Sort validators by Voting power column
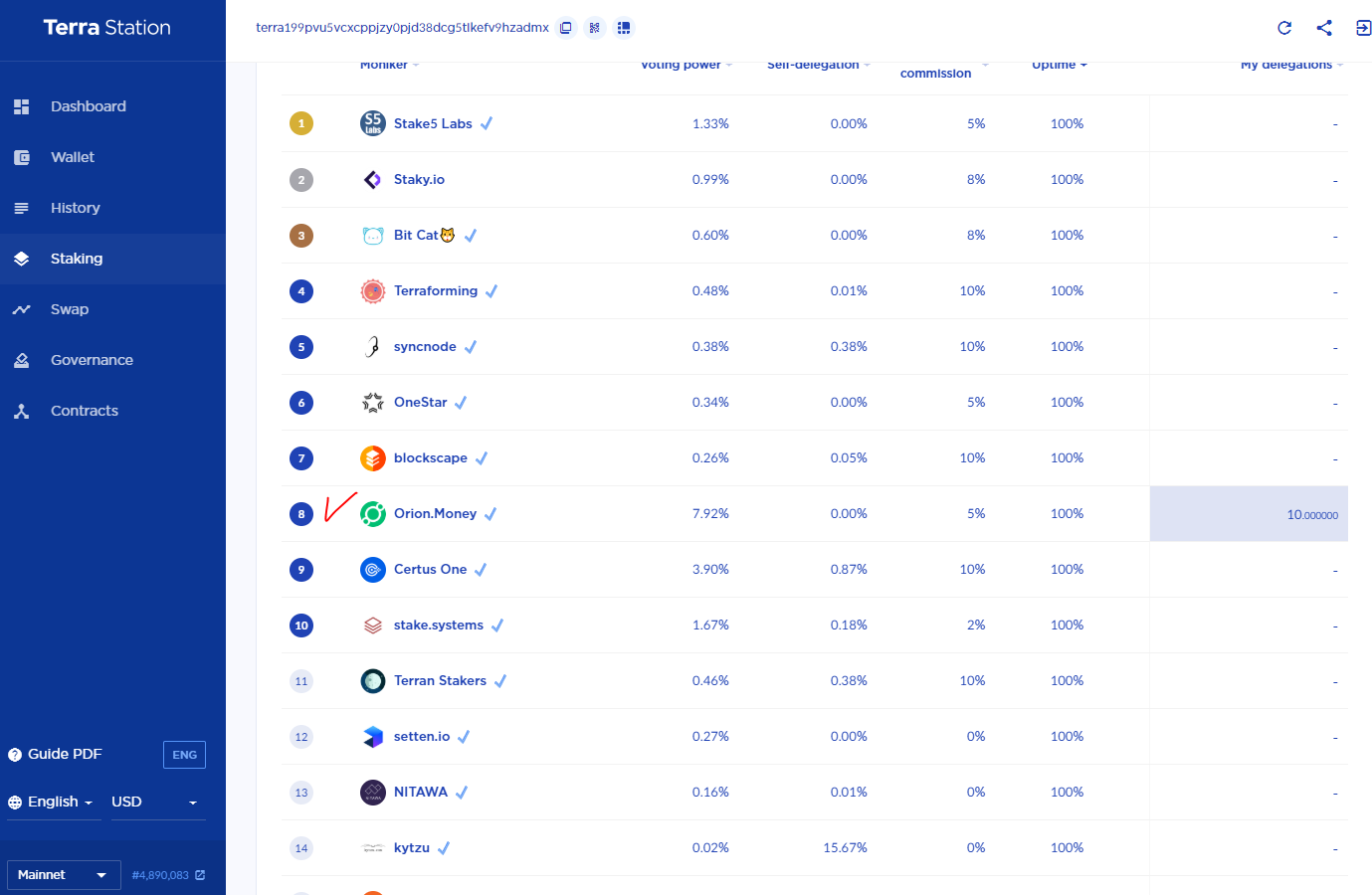This screenshot has width=1372, height=895. point(686,65)
